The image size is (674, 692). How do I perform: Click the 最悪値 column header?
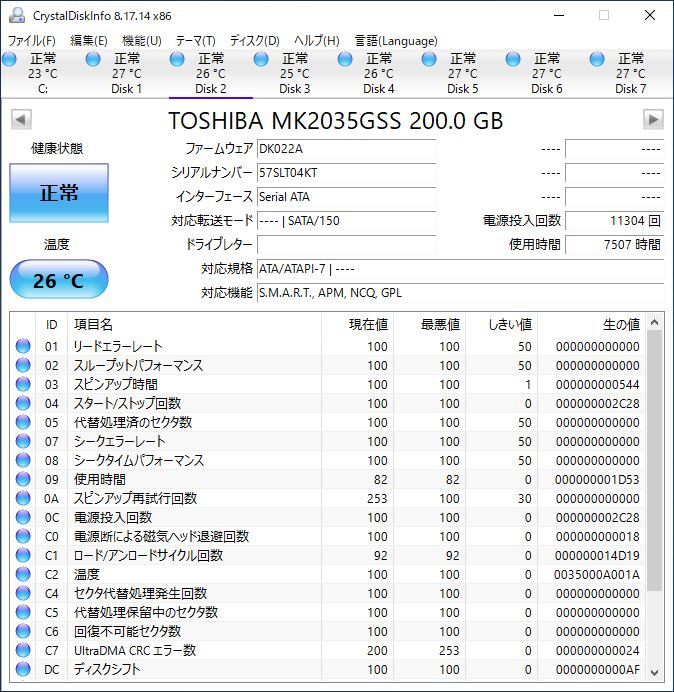click(429, 325)
